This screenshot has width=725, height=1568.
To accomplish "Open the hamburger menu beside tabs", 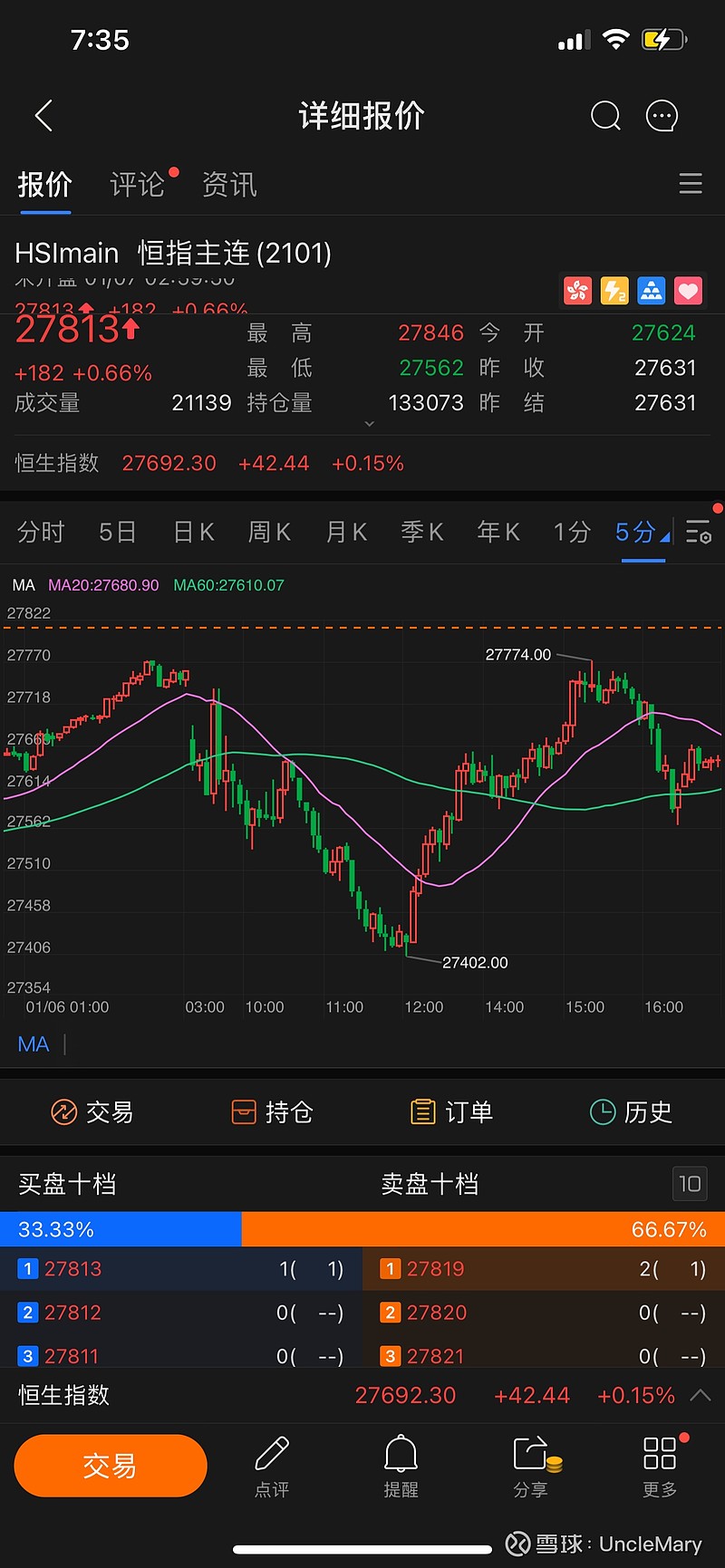I will click(x=691, y=184).
